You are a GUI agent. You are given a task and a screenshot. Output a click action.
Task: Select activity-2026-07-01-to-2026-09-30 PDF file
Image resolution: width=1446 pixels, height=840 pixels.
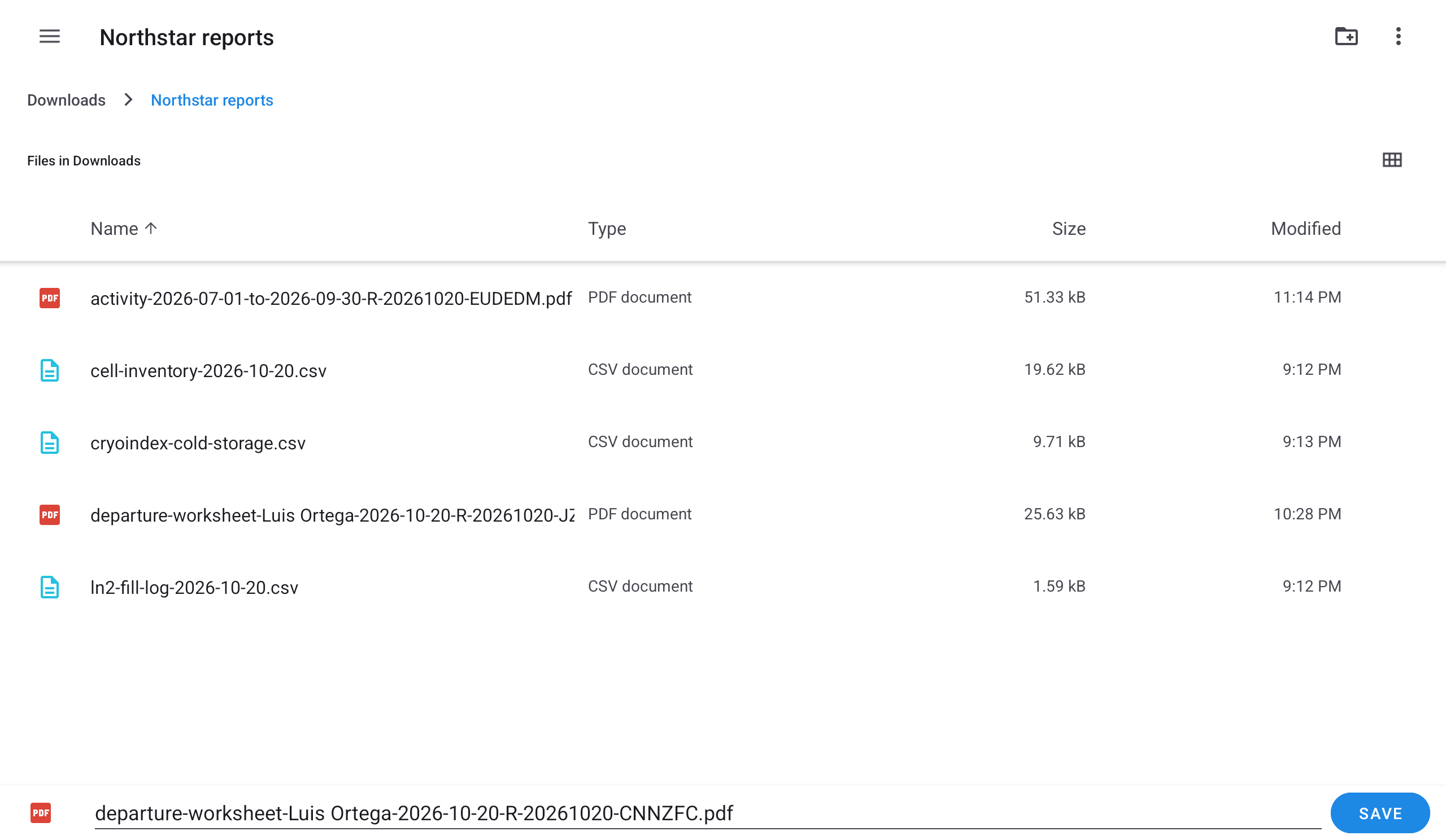tap(331, 299)
